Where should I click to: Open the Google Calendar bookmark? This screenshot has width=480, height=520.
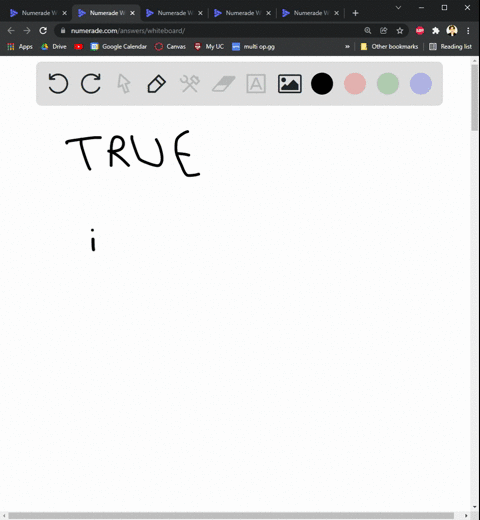pos(119,47)
